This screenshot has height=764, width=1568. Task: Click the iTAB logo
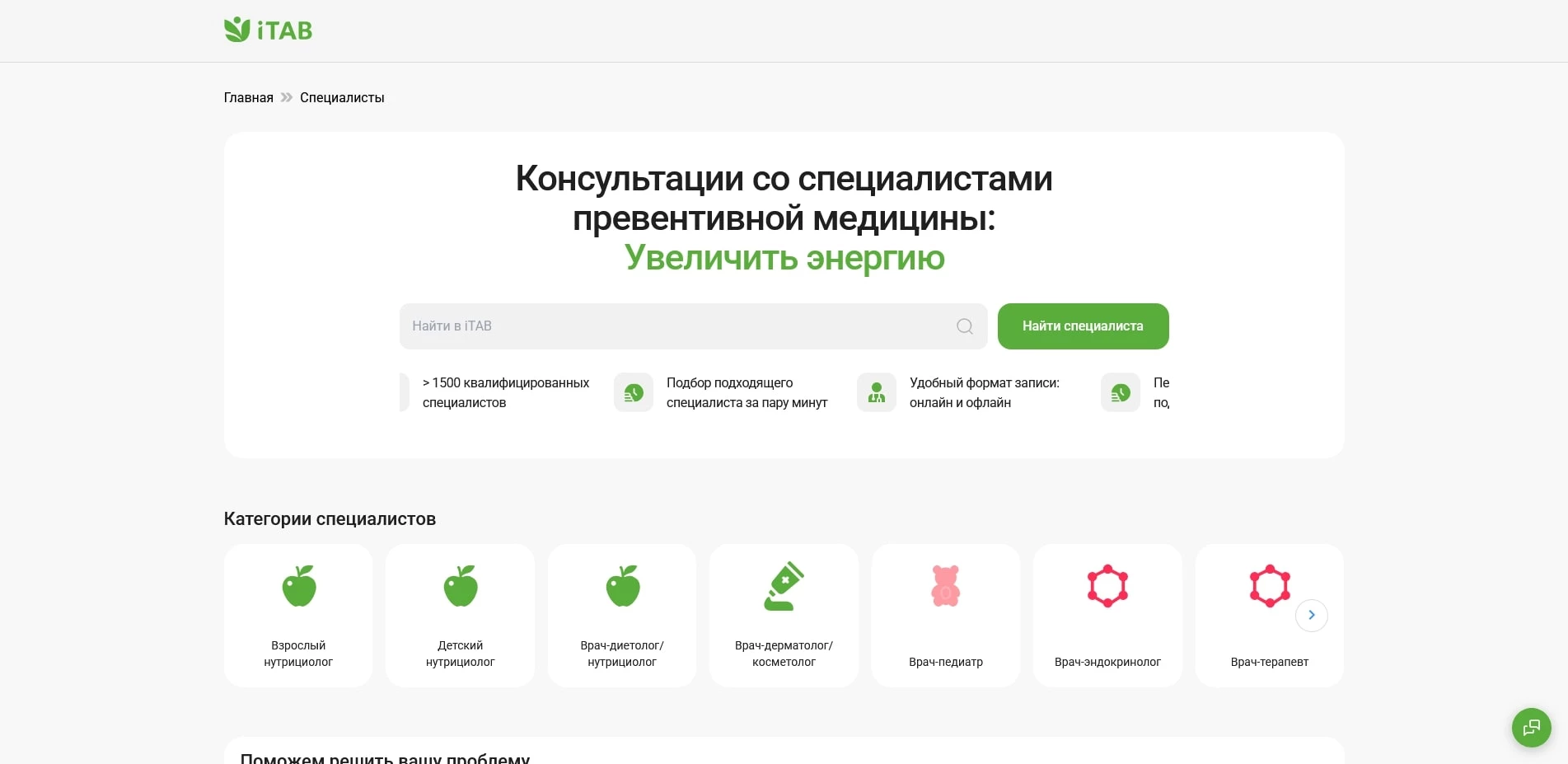tap(267, 30)
